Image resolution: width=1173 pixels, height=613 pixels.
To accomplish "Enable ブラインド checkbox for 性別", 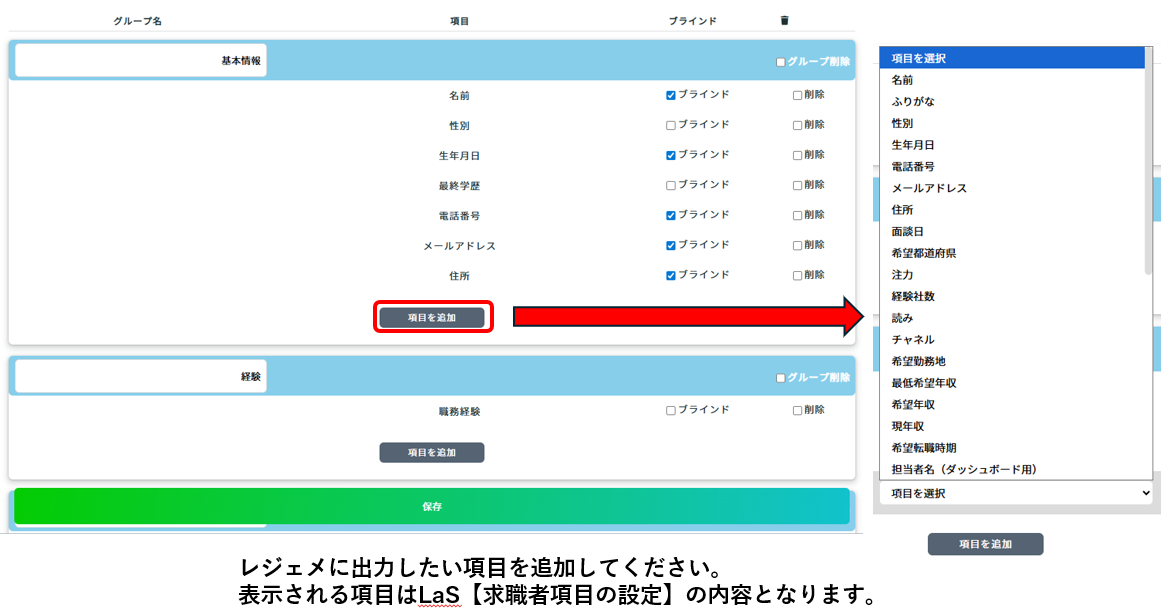I will [x=671, y=126].
